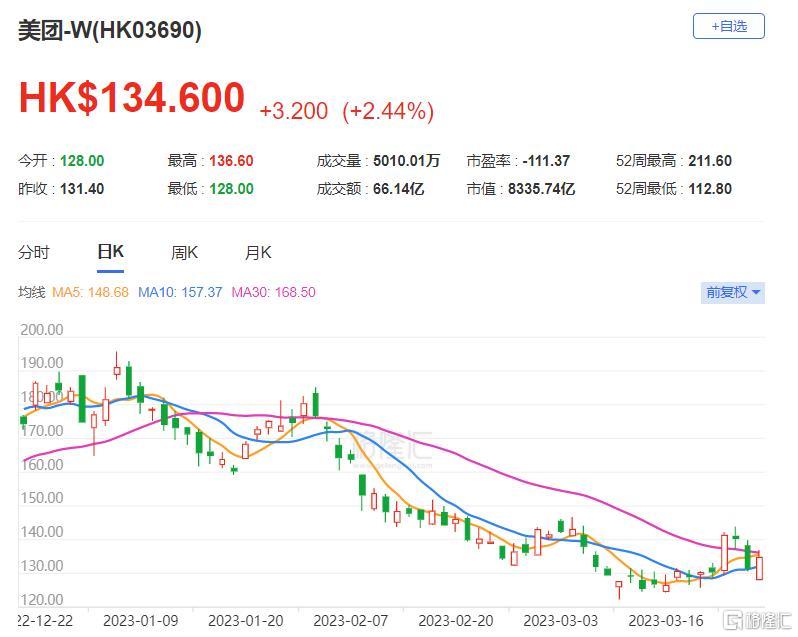Viewport: 798px width, 637px height.
Task: Click the 140.00 y-axis label
Action: pos(42,532)
